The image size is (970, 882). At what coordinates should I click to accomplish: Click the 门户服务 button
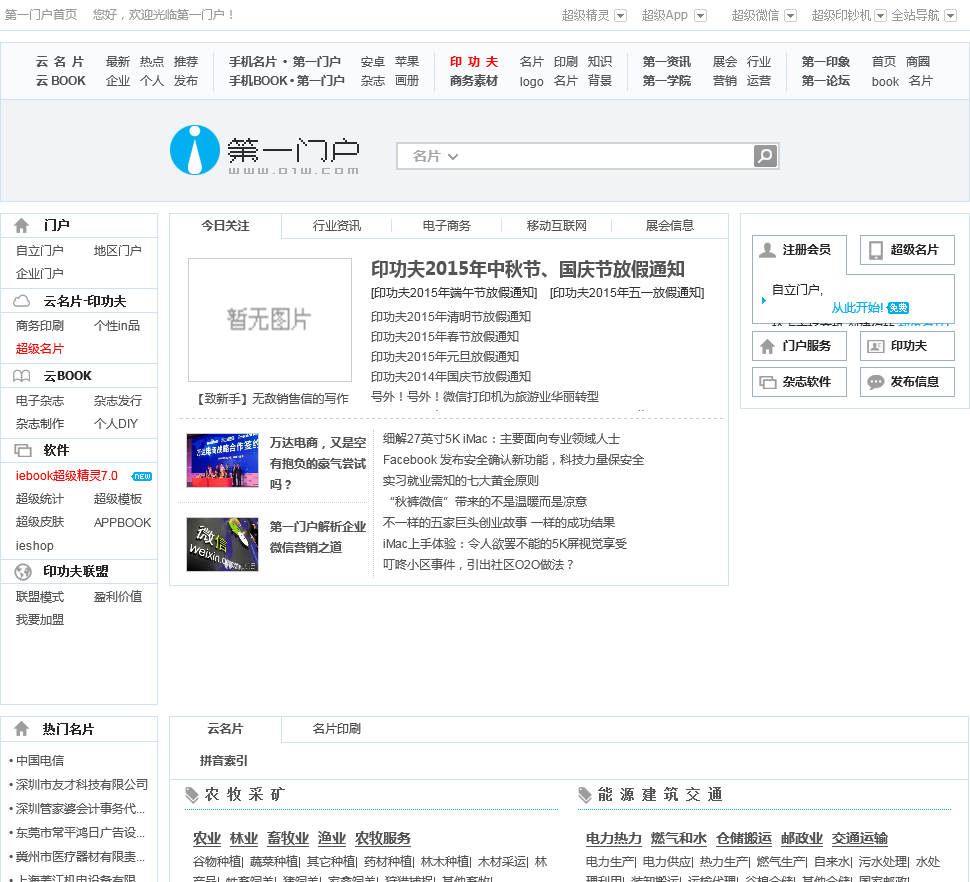[799, 346]
